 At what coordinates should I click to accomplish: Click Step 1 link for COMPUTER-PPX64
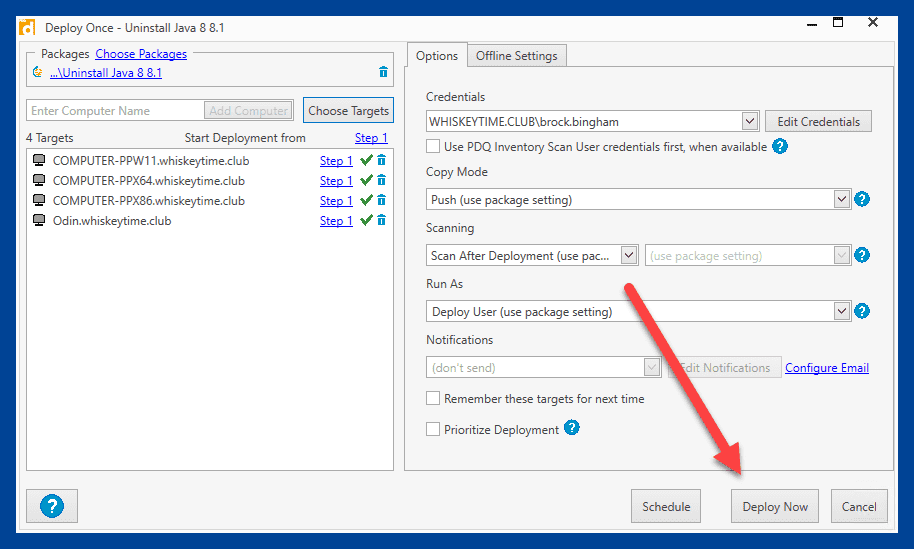(336, 181)
